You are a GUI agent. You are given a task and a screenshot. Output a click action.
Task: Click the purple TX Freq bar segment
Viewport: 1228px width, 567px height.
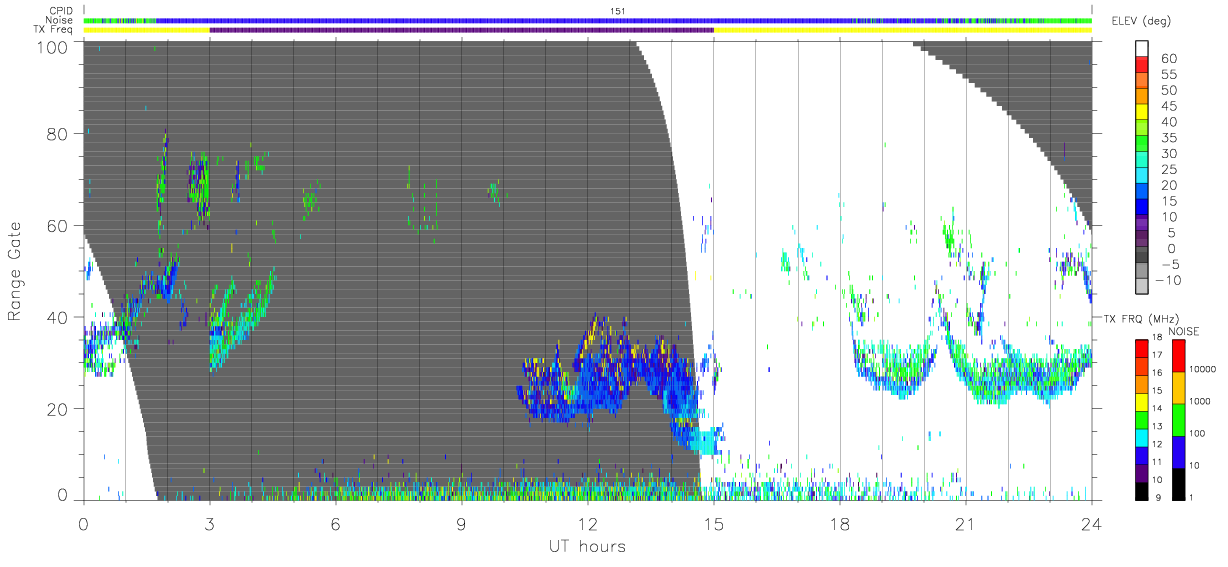click(x=461, y=30)
